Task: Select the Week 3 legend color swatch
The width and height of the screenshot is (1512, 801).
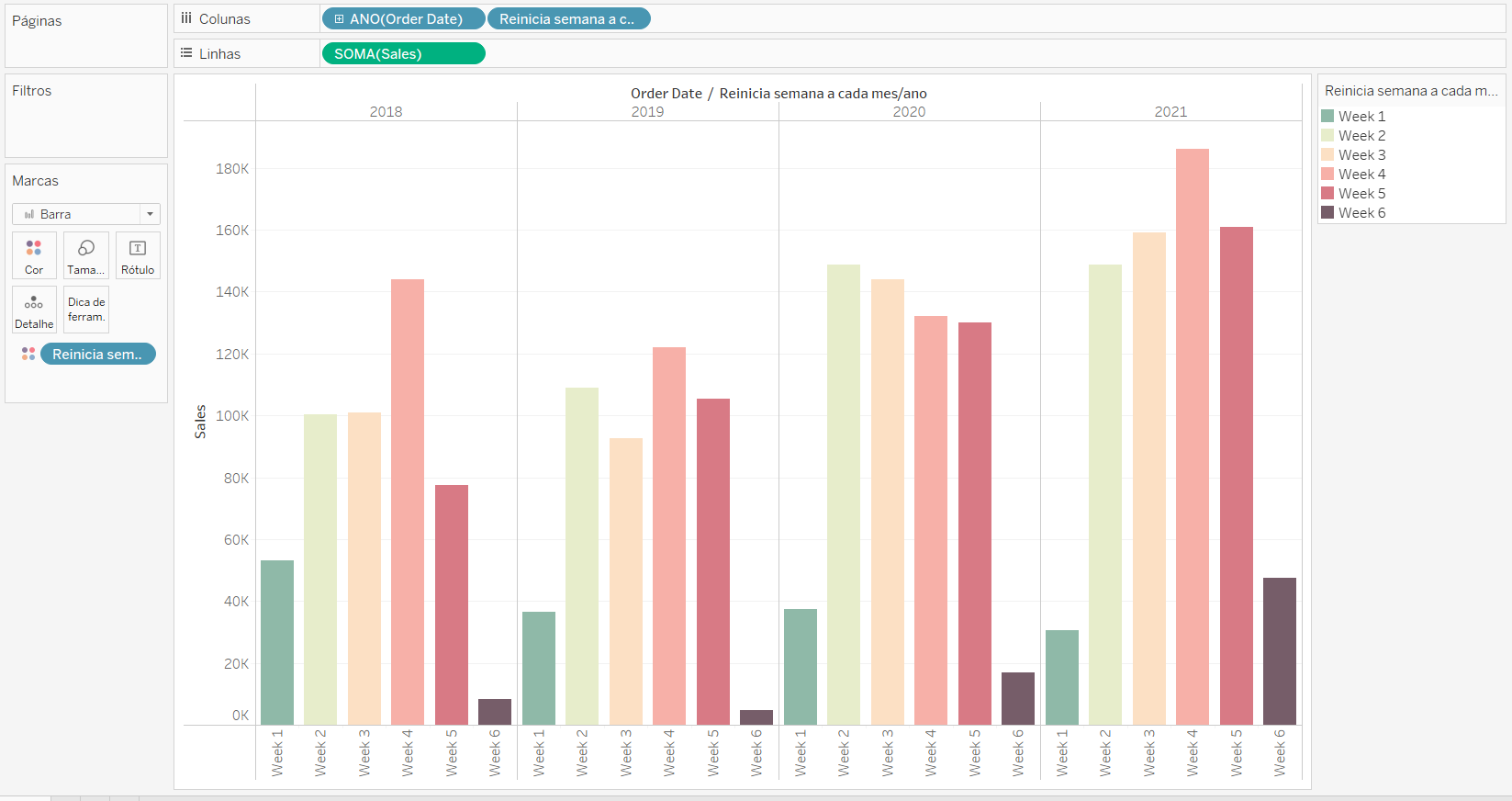Action: coord(1327,154)
